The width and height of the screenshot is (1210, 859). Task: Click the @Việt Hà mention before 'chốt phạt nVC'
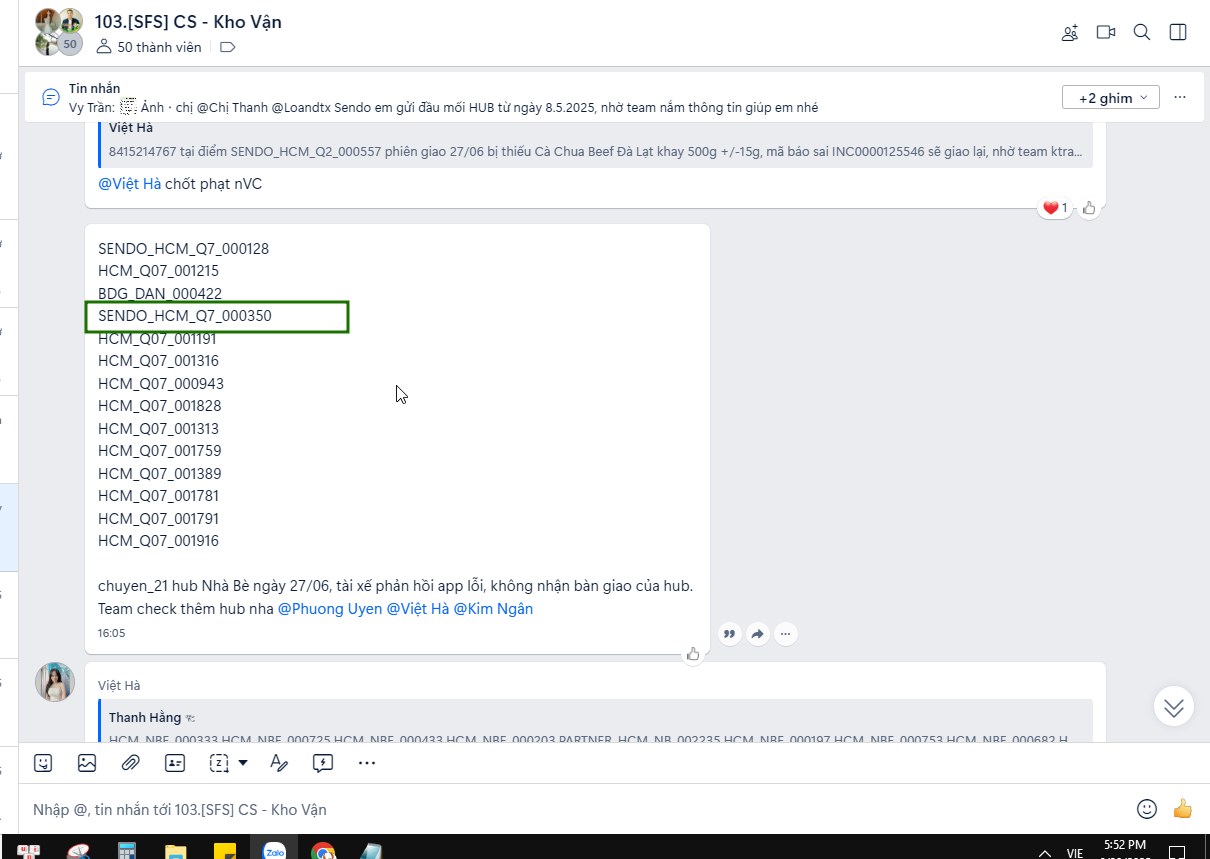click(129, 184)
